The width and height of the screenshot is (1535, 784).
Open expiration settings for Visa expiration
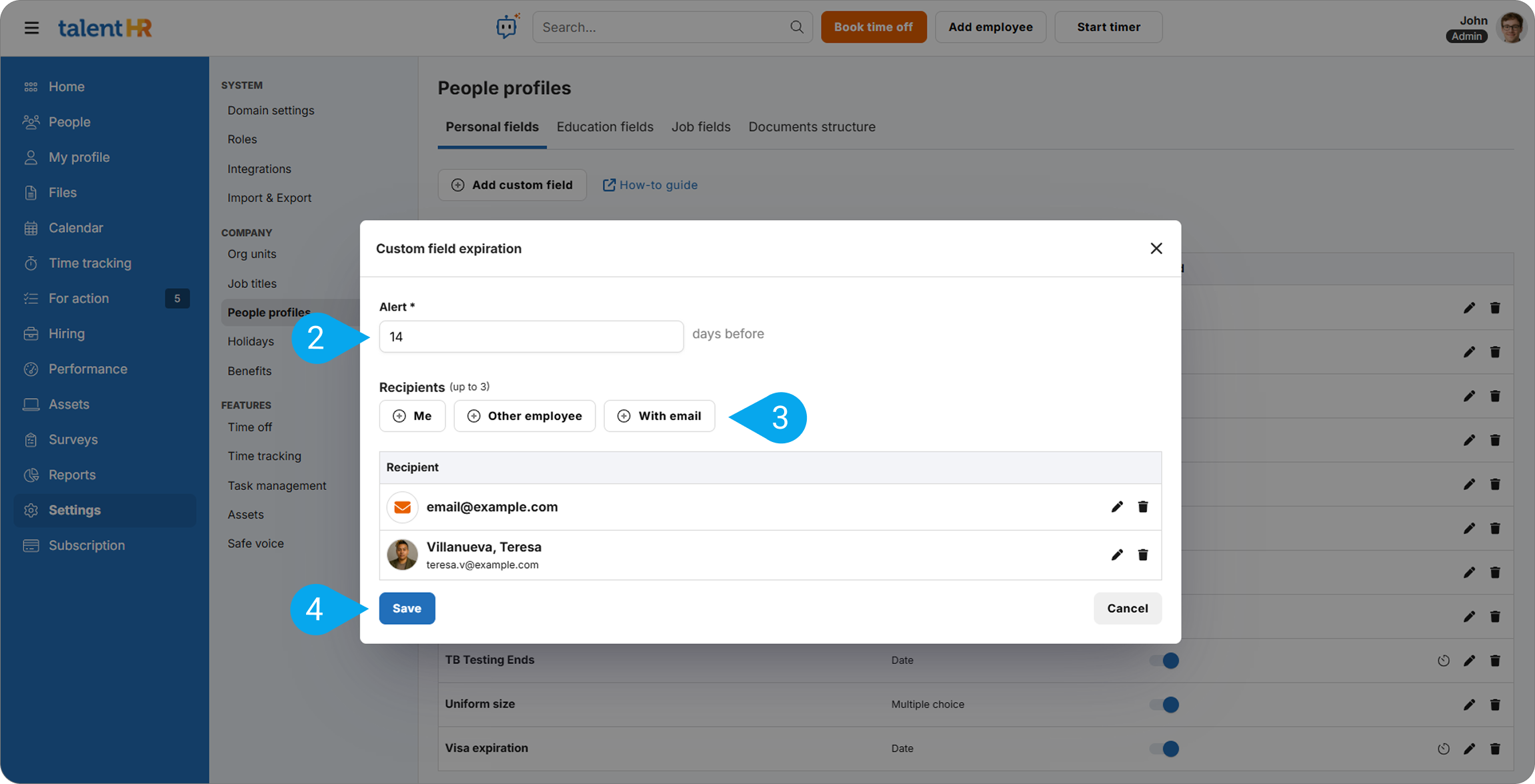(1443, 748)
